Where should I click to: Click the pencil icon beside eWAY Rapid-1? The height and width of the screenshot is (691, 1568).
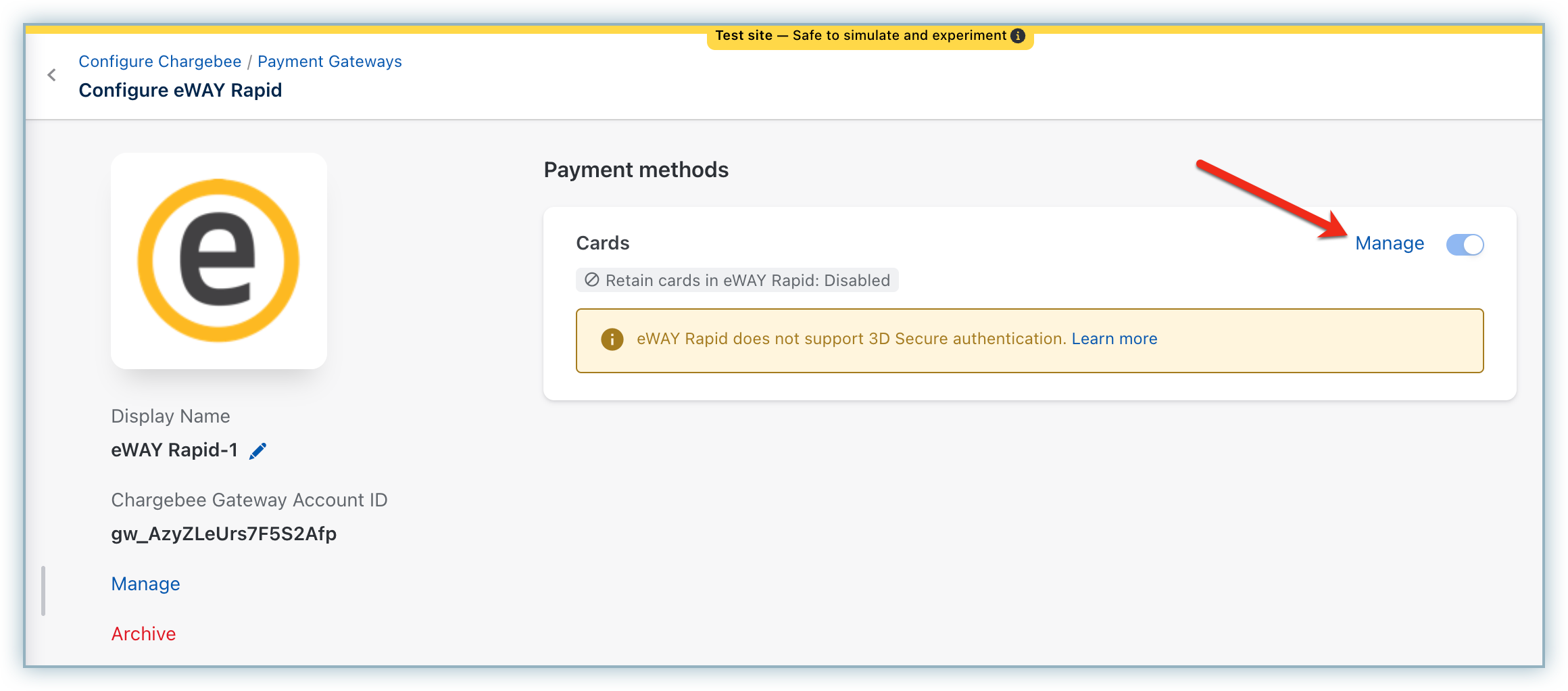[x=258, y=451]
